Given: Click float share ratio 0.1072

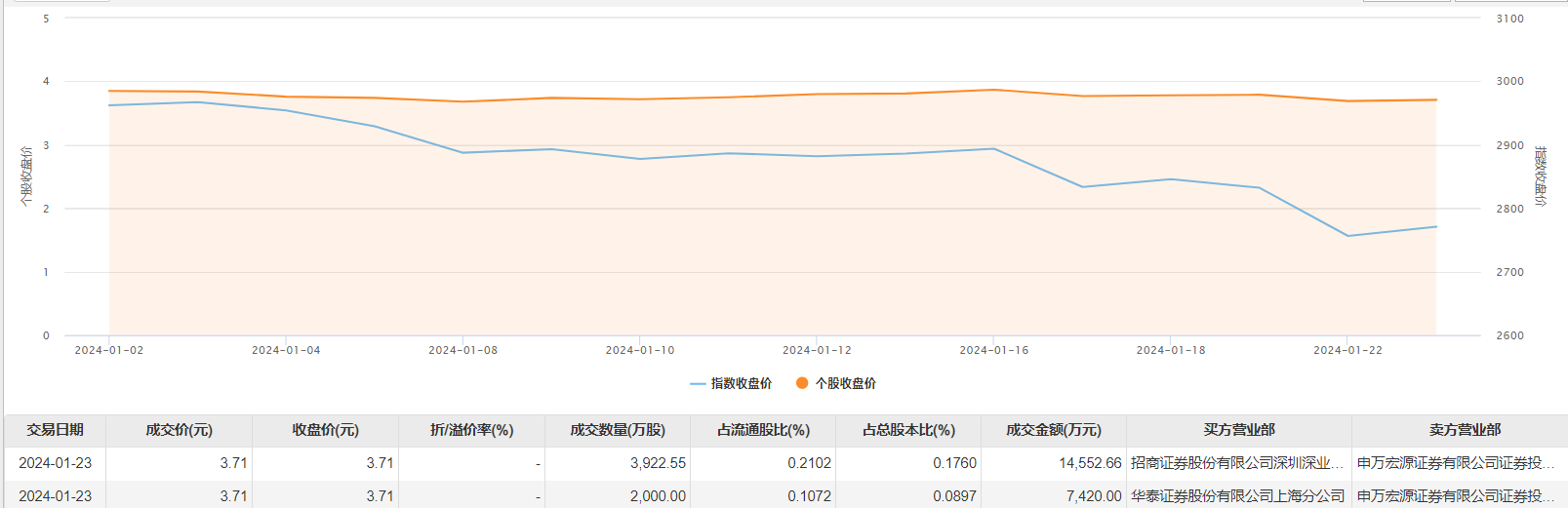Looking at the screenshot, I should [x=809, y=496].
